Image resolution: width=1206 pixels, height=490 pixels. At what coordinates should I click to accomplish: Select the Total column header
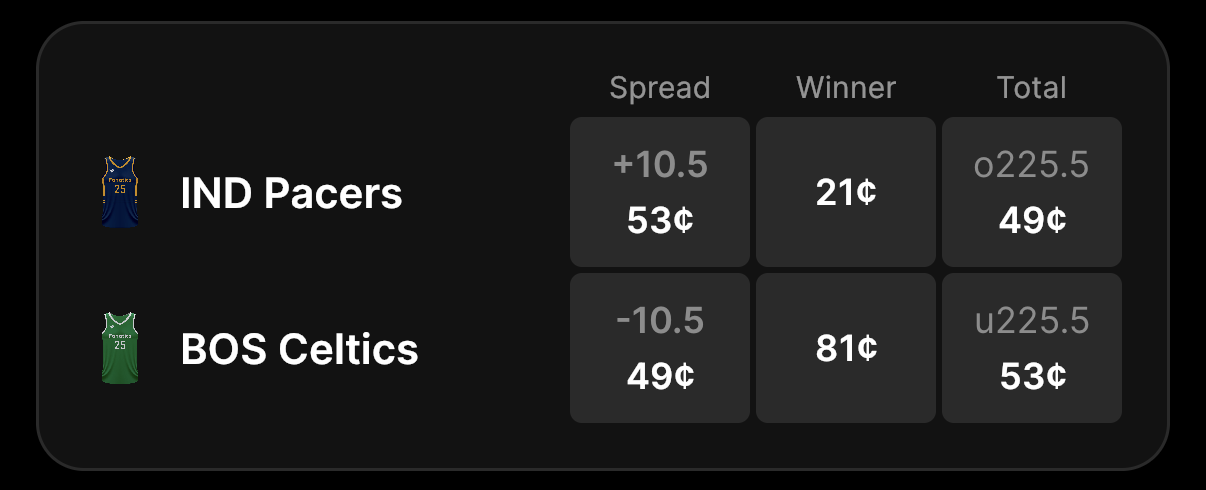coord(1031,88)
